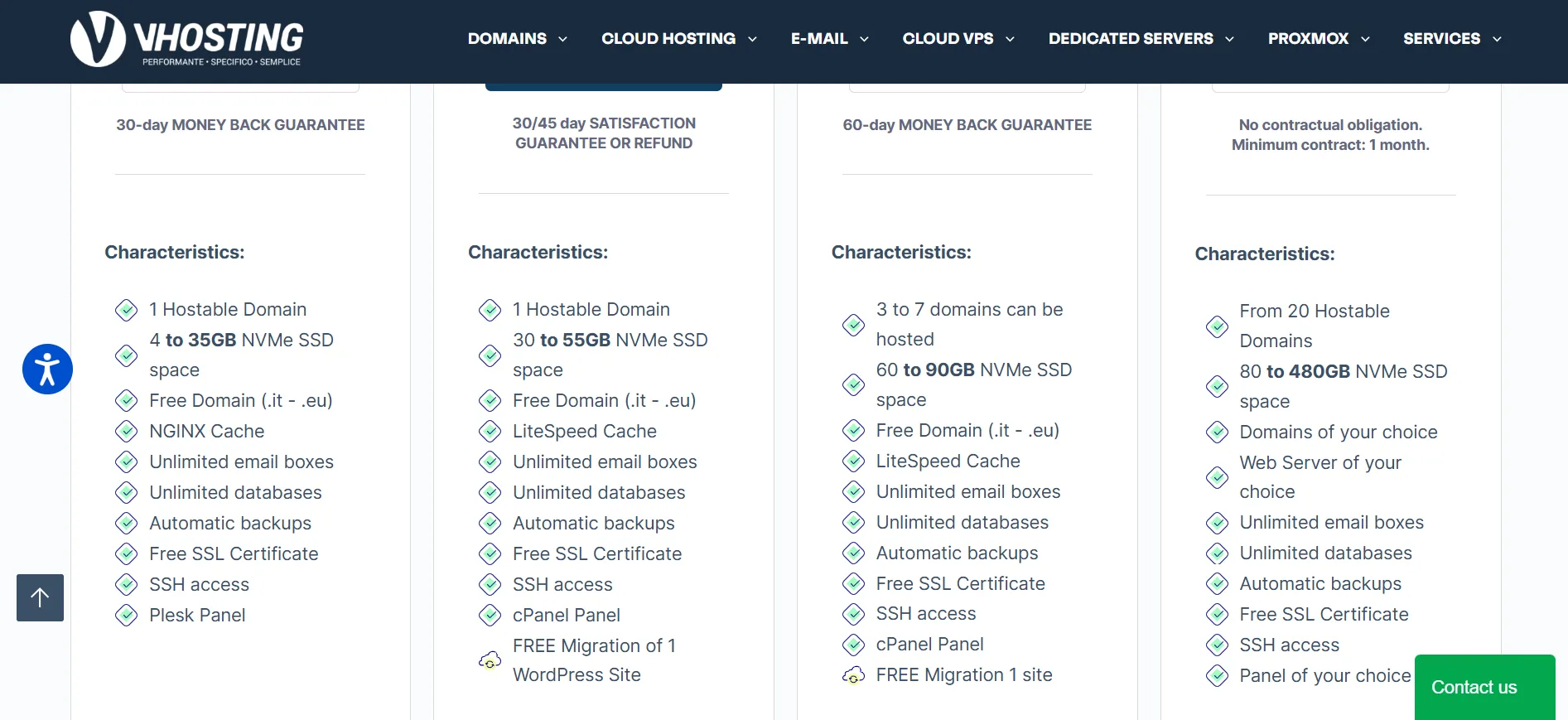Viewport: 1568px width, 720px height.
Task: Click the VHosting logo
Action: (187, 39)
